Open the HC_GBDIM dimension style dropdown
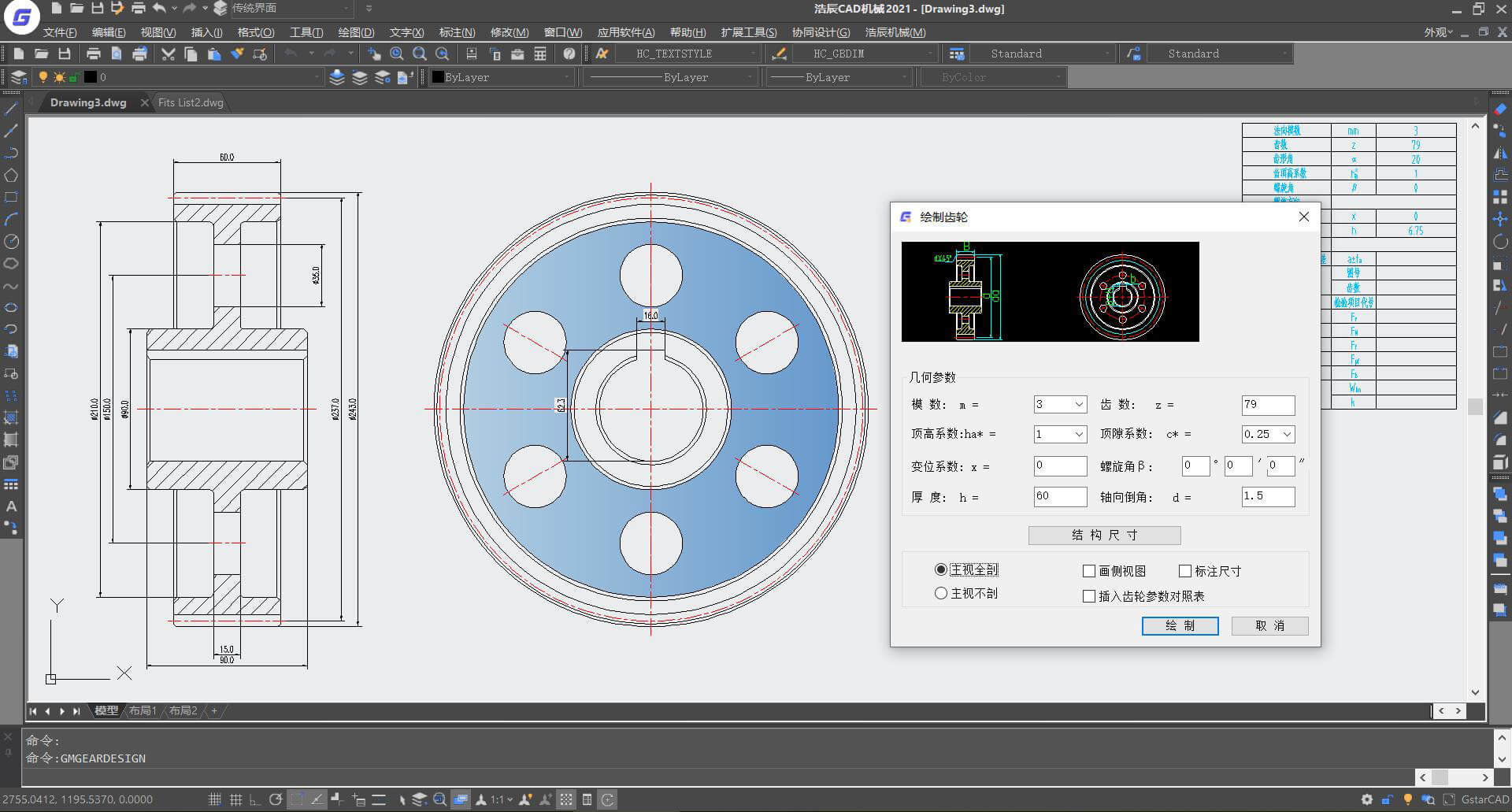This screenshot has height=812, width=1512. pyautogui.click(x=864, y=54)
